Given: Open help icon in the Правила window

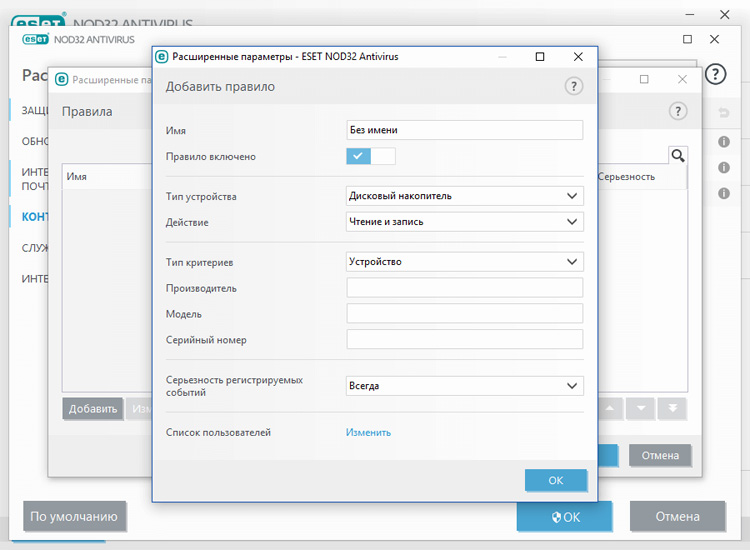Looking at the screenshot, I should tap(678, 111).
